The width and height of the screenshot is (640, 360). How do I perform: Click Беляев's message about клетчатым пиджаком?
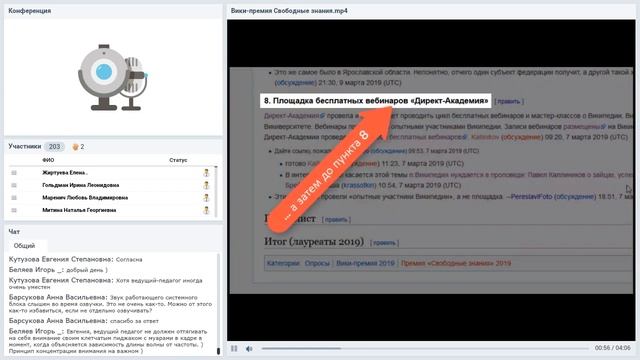point(108,341)
